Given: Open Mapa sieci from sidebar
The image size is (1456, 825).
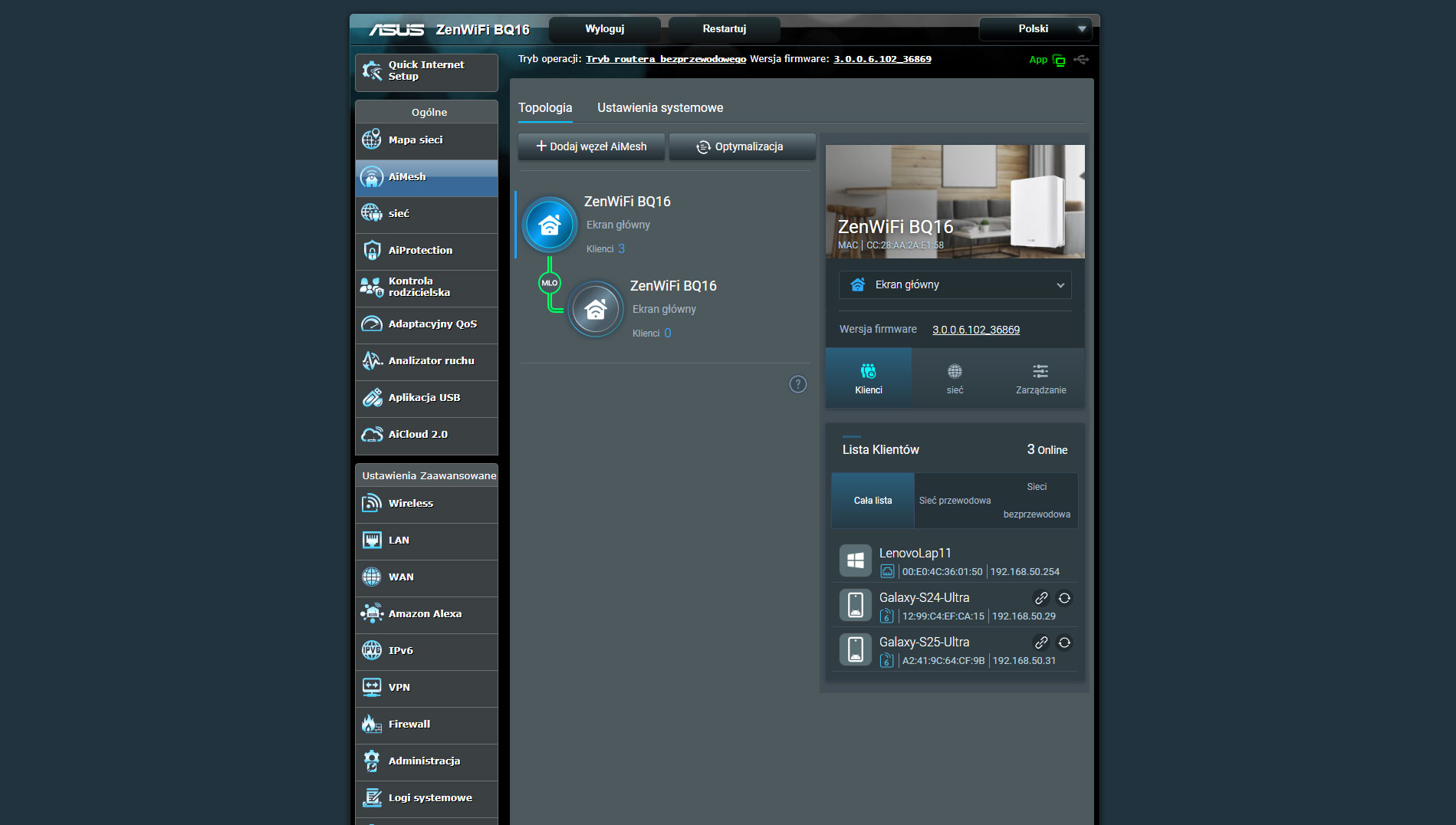Looking at the screenshot, I should (426, 140).
